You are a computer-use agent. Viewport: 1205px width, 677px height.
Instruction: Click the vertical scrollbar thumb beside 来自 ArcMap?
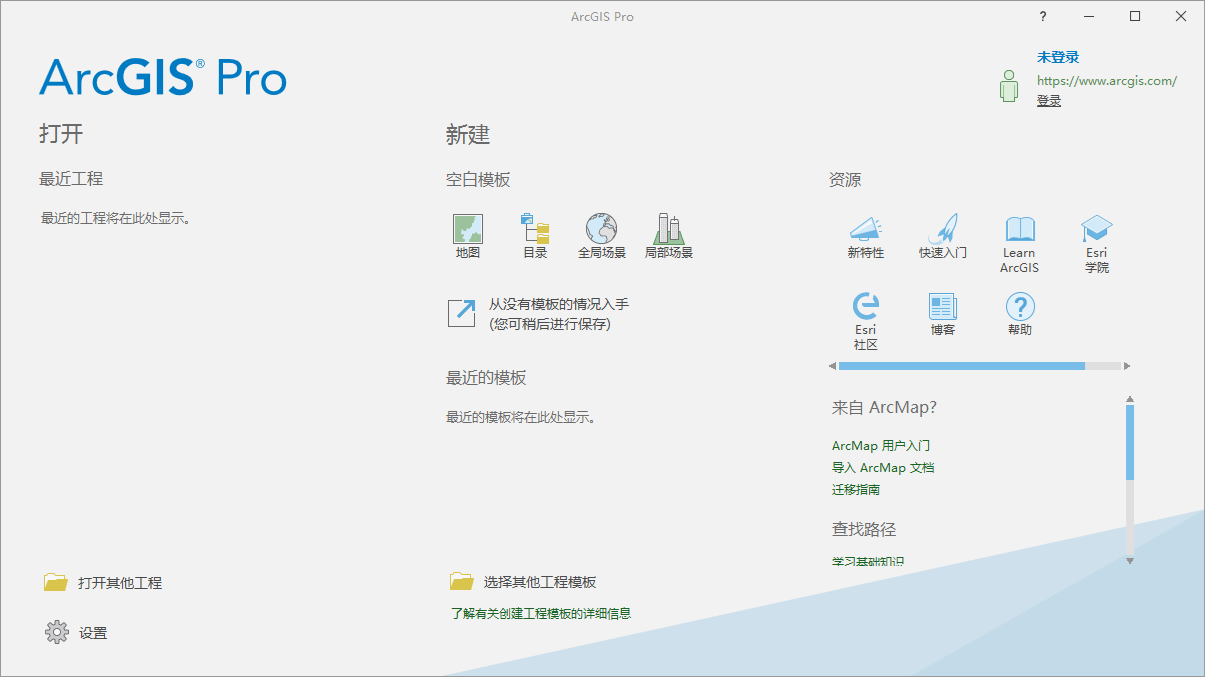pos(1130,442)
